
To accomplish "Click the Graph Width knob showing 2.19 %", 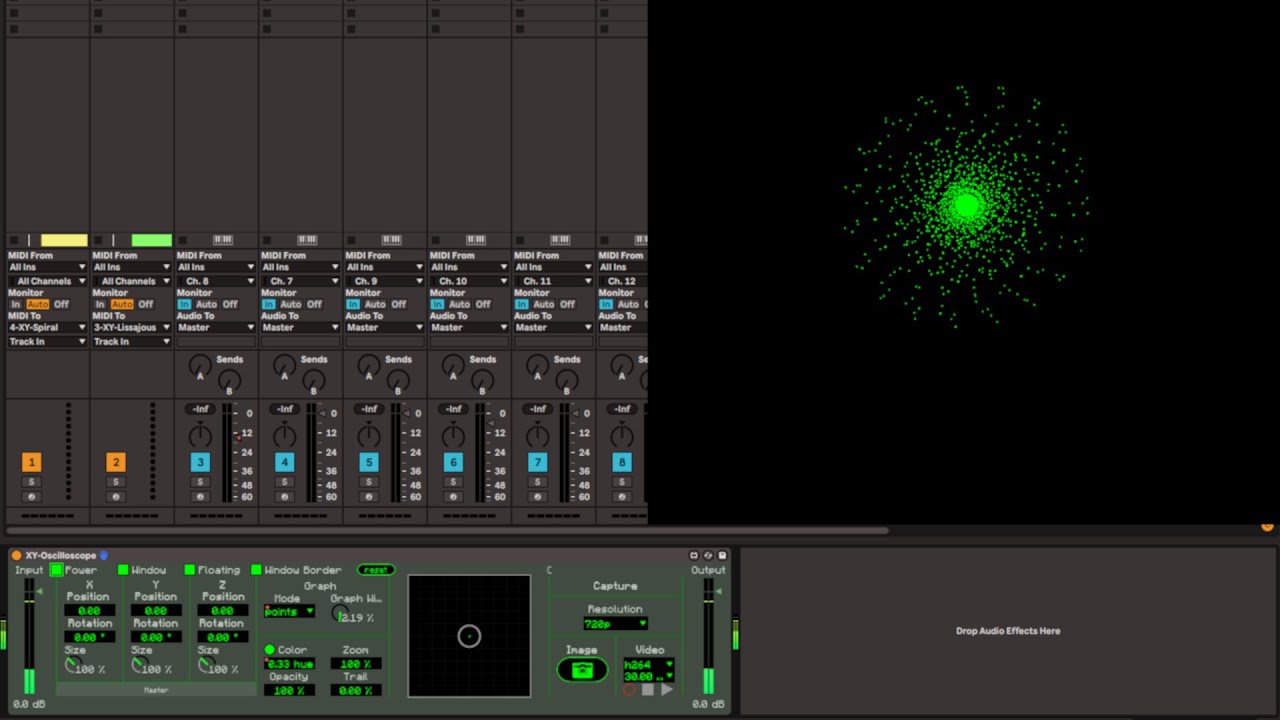I will [340, 615].
